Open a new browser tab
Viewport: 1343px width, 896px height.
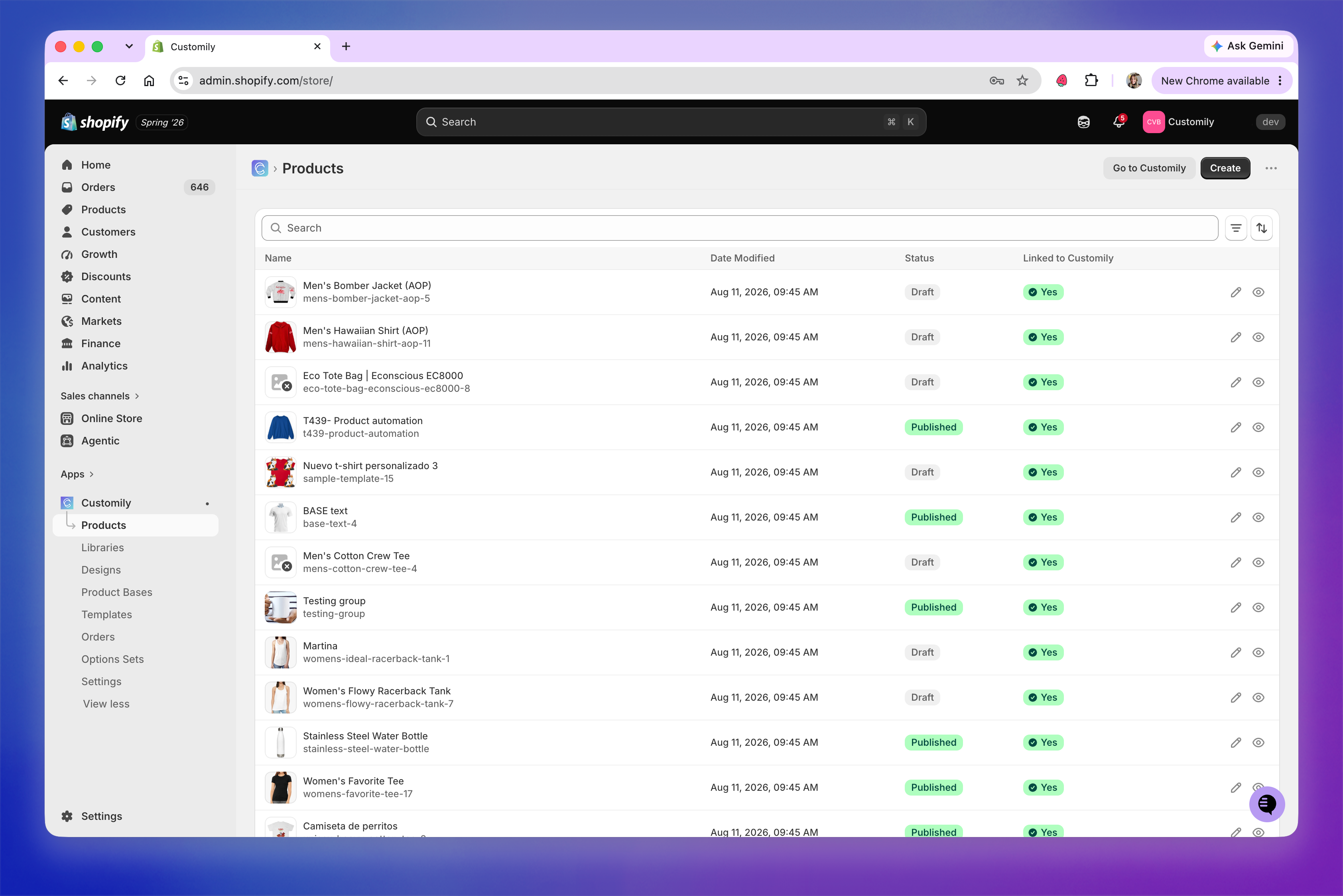[346, 46]
